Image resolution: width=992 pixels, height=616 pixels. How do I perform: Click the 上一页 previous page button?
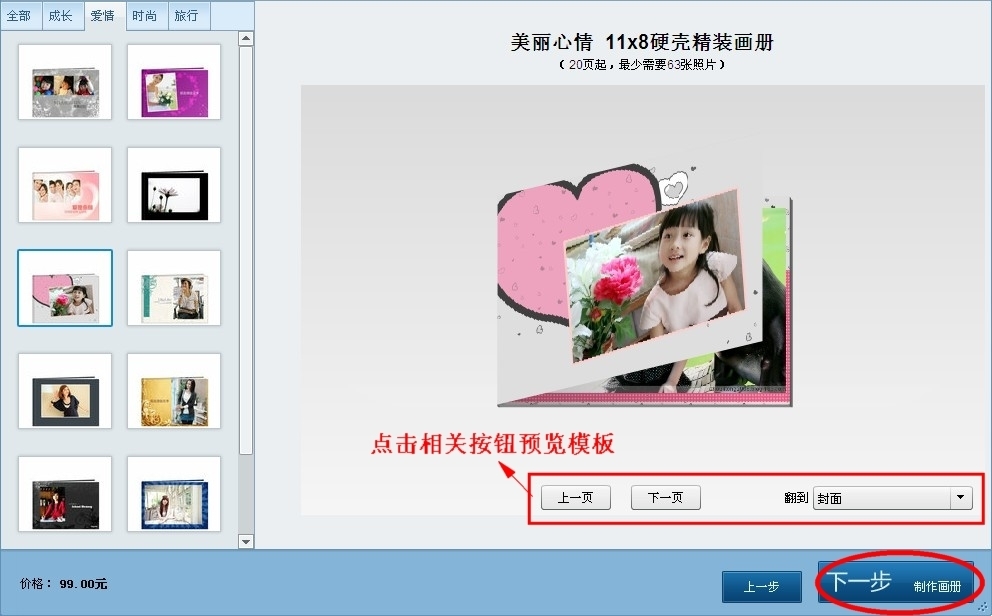[x=575, y=498]
